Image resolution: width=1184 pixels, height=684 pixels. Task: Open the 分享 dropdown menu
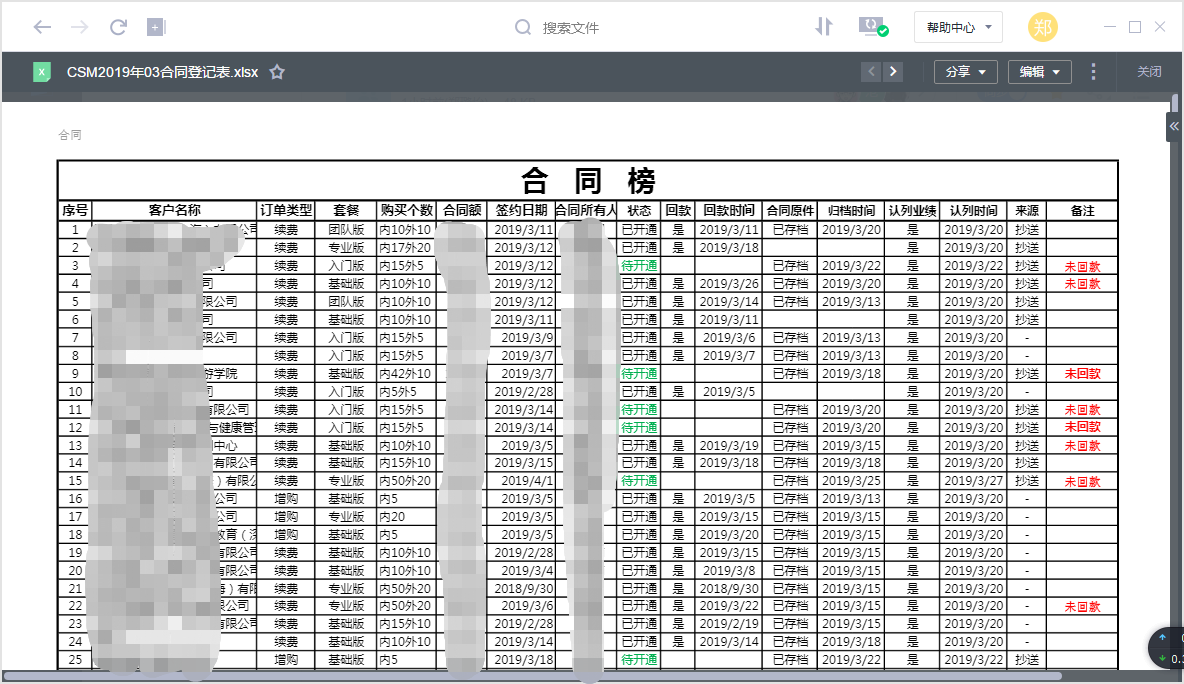pyautogui.click(x=965, y=72)
